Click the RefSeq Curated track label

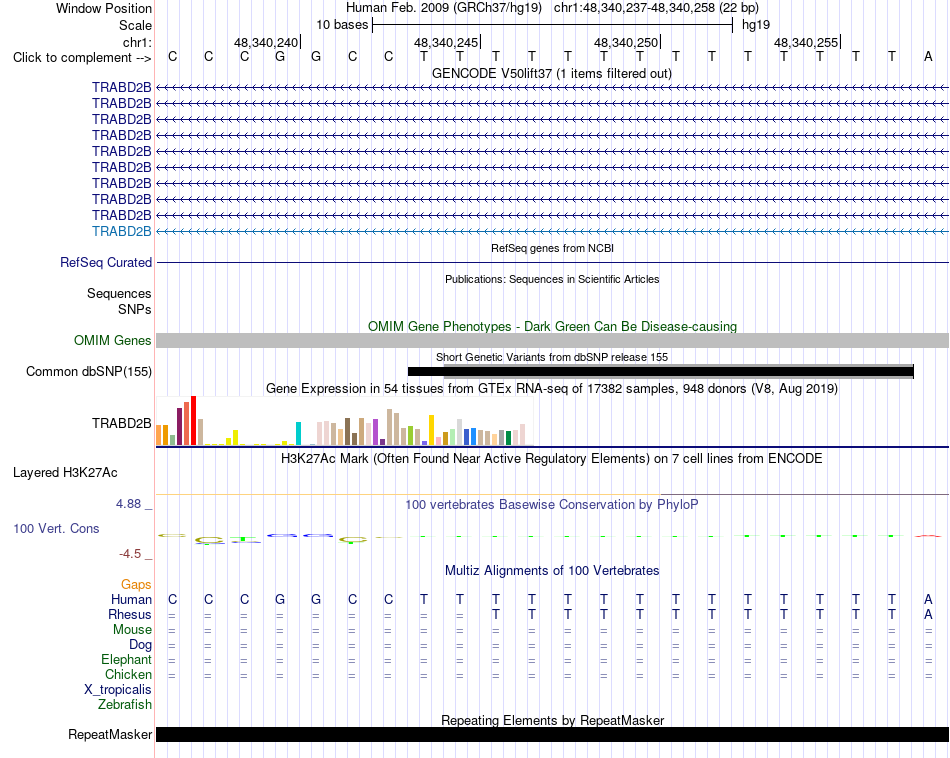coord(106,262)
